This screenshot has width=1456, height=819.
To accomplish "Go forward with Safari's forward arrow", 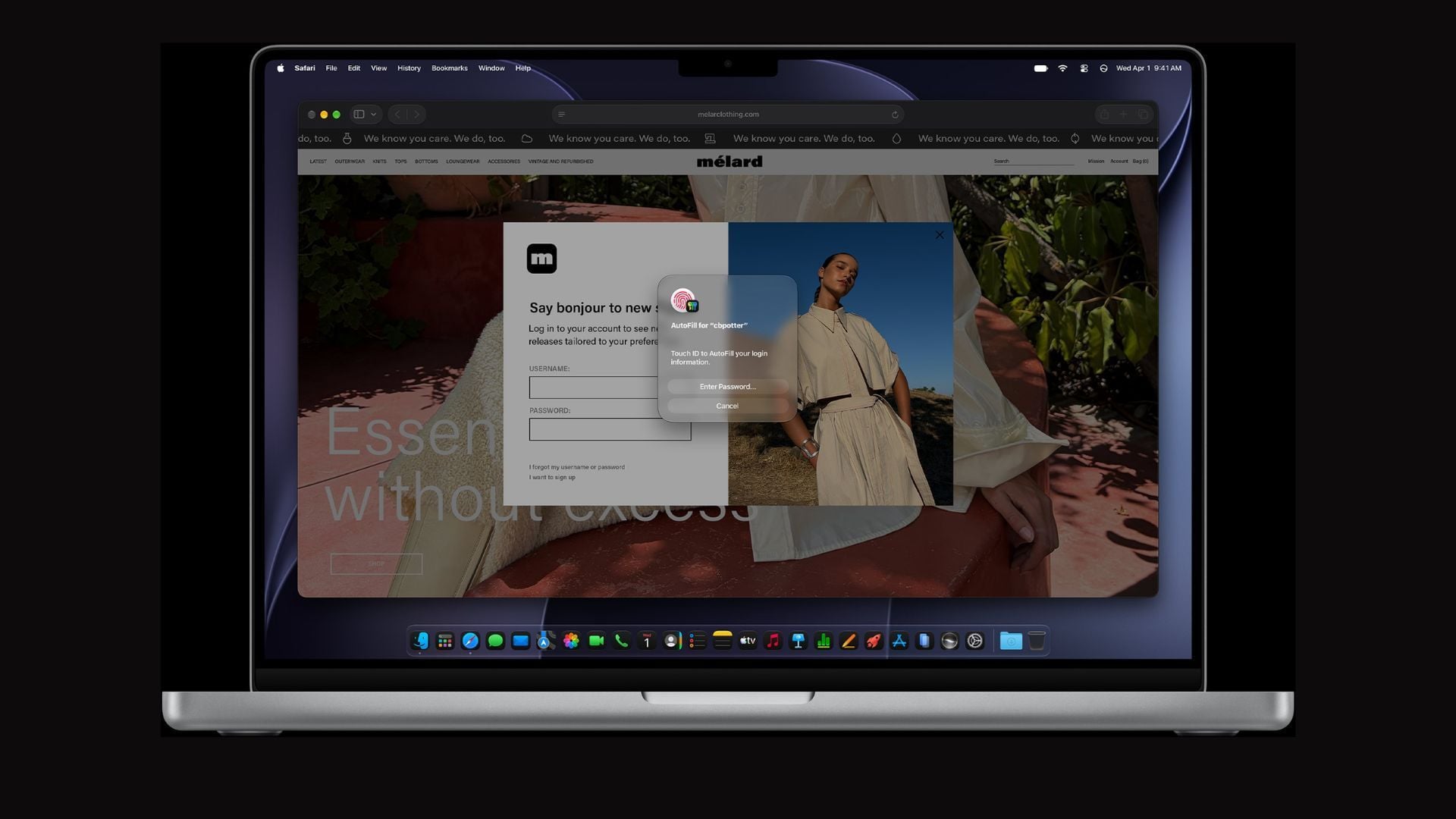I will pos(416,115).
